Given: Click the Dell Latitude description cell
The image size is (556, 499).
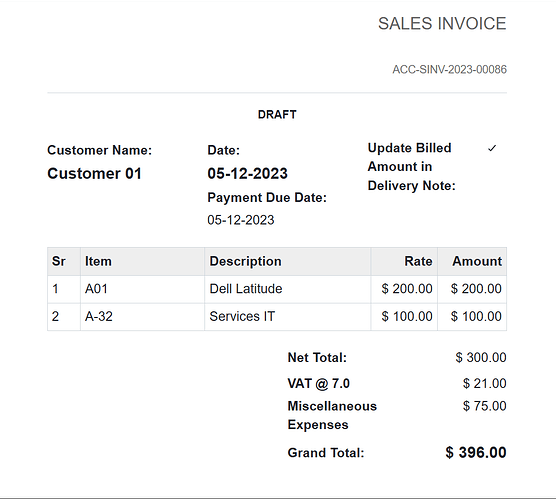Looking at the screenshot, I should (x=288, y=289).
